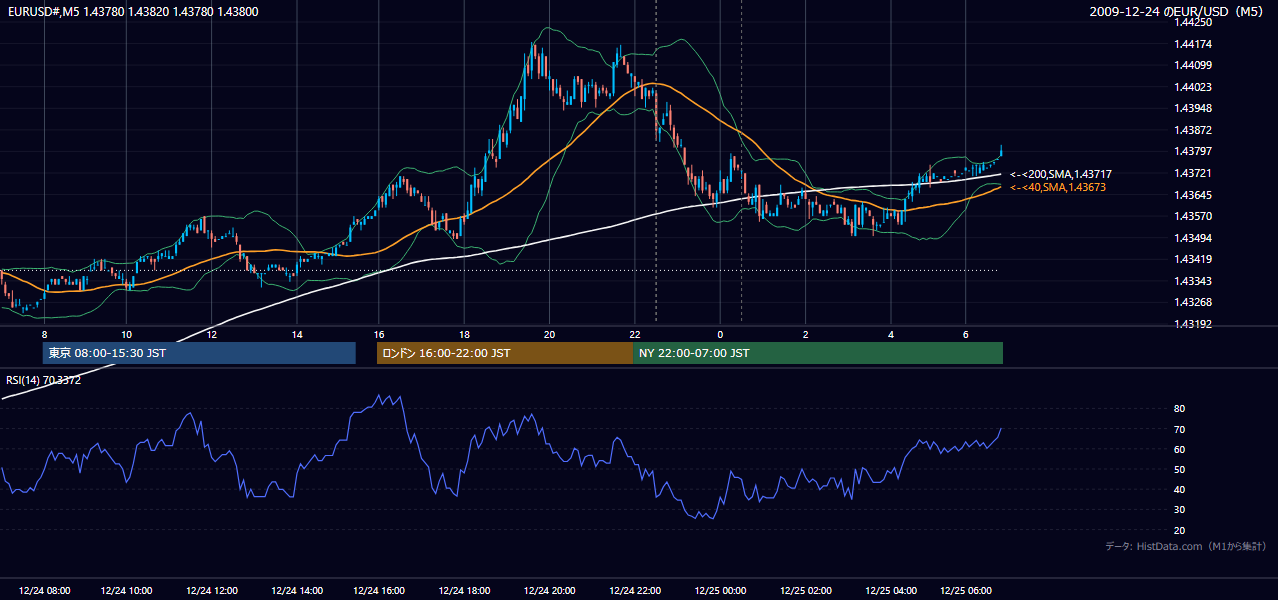Image resolution: width=1278 pixels, height=600 pixels.
Task: Click the 12/24 20:00 bottom time label
Action: (x=550, y=591)
